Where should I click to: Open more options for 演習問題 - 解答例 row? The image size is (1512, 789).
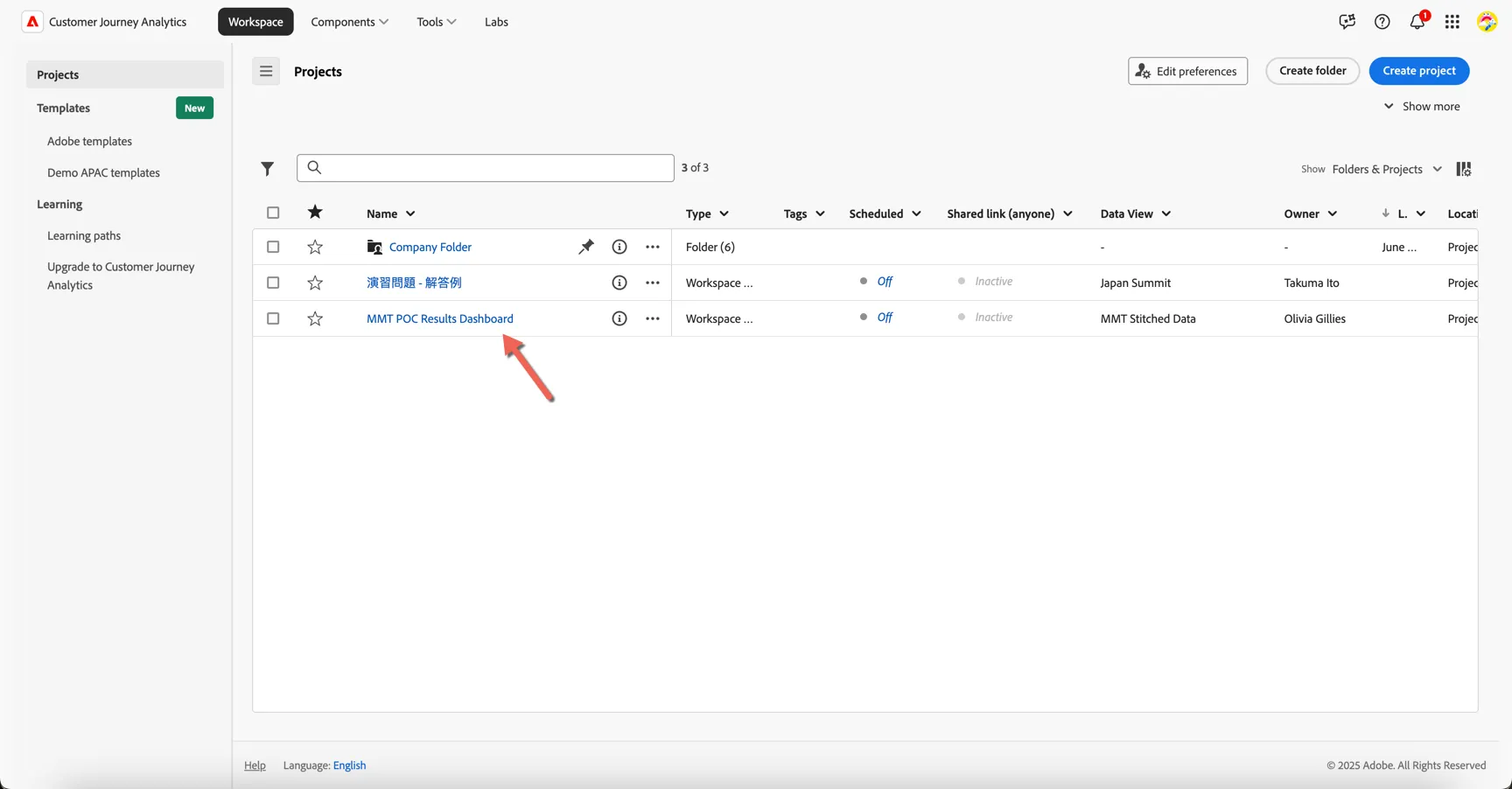[x=653, y=283]
